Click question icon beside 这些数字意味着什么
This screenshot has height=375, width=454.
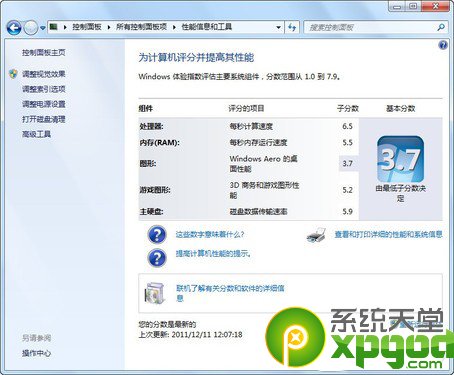coord(157,234)
